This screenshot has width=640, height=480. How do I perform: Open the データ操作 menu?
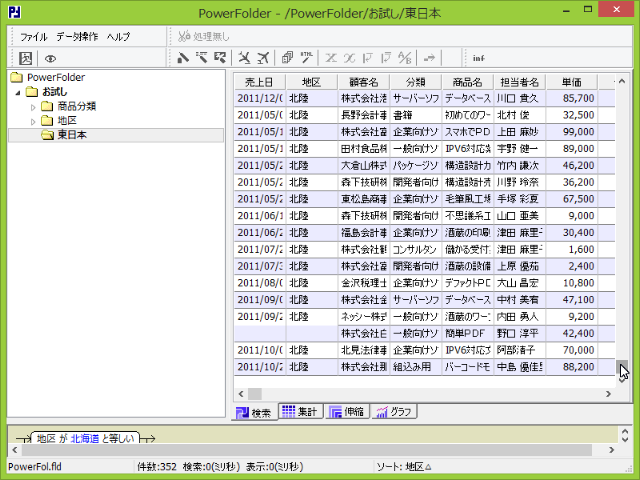click(77, 37)
